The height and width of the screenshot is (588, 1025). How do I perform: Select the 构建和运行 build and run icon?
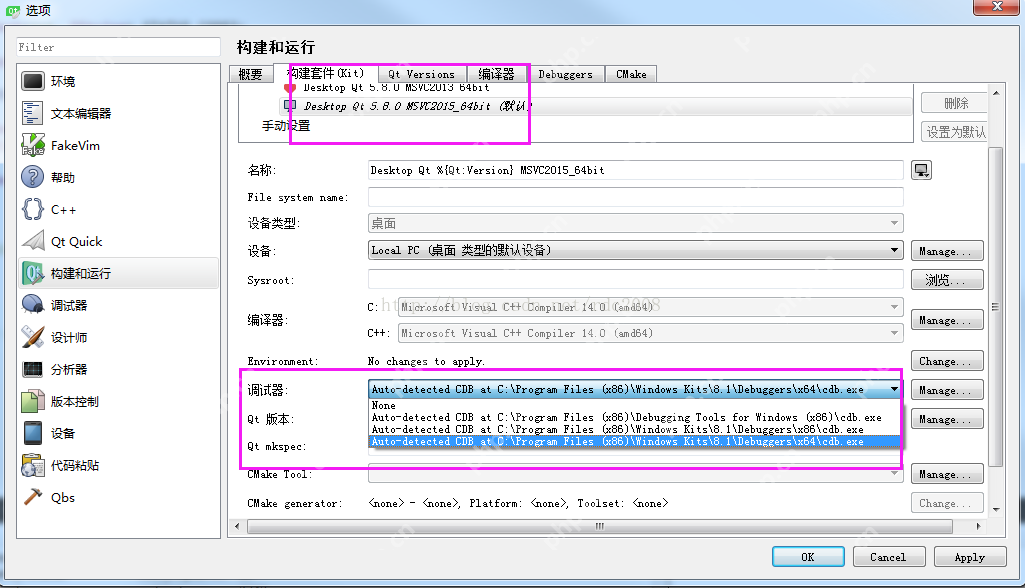pos(33,273)
